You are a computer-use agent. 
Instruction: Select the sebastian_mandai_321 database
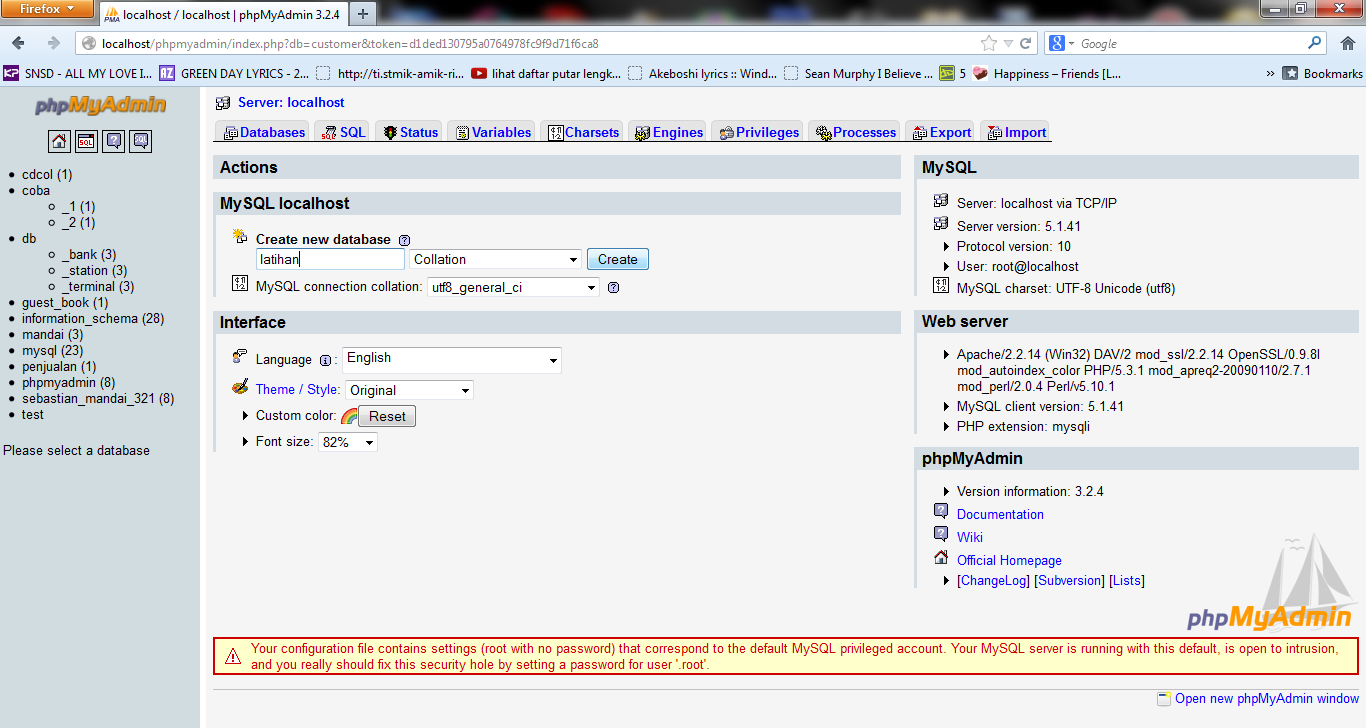tap(98, 398)
